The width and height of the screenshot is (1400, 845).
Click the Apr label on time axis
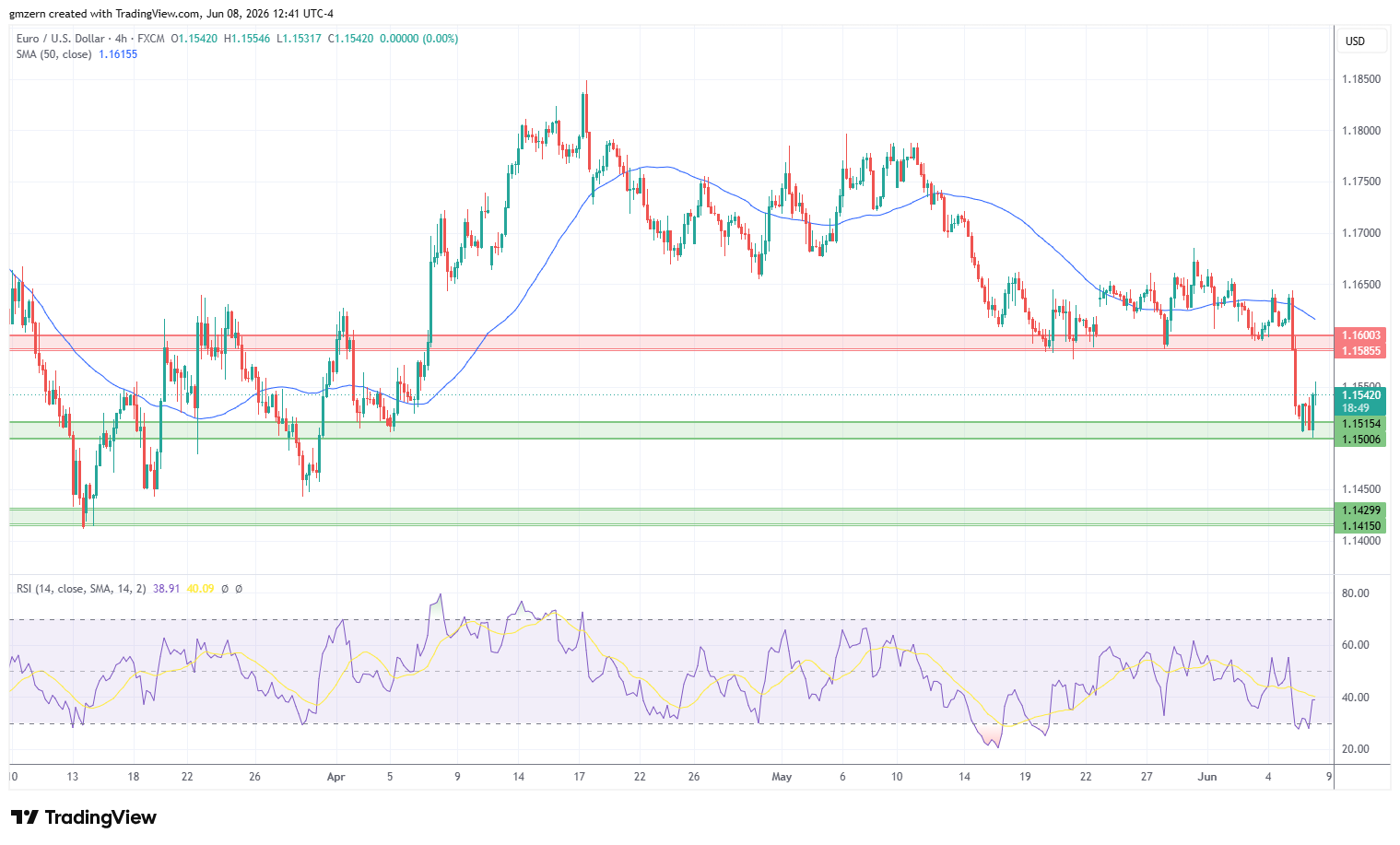click(335, 777)
